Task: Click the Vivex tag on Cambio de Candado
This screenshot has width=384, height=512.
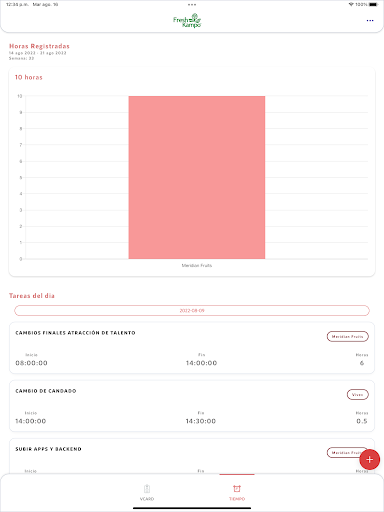Action: click(x=358, y=395)
